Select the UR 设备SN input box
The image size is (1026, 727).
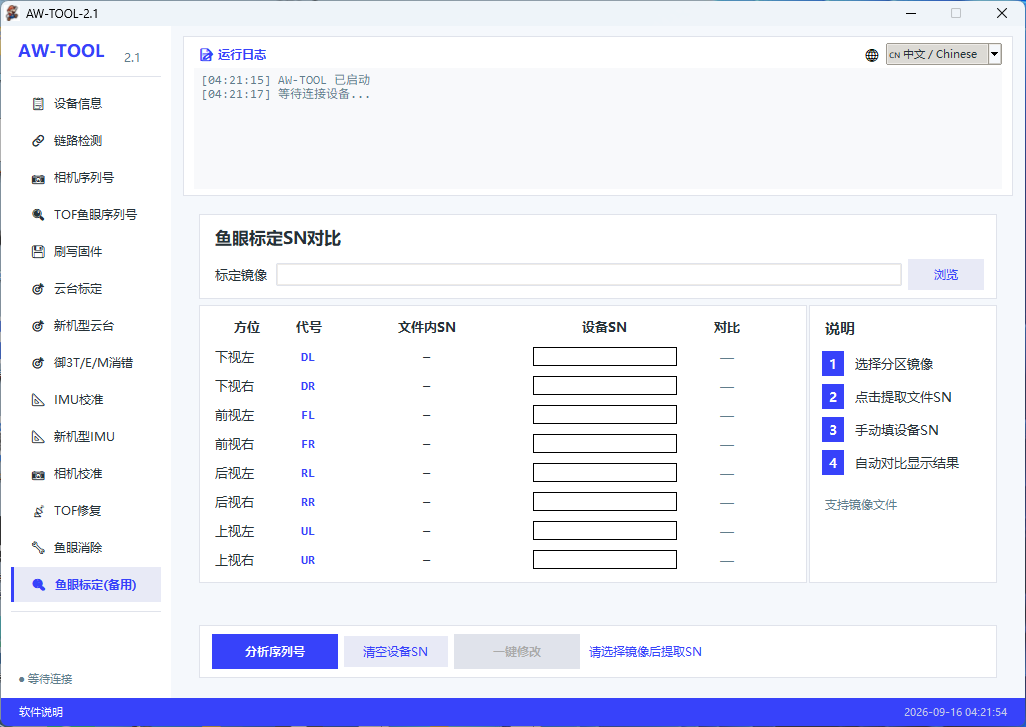[x=605, y=559]
